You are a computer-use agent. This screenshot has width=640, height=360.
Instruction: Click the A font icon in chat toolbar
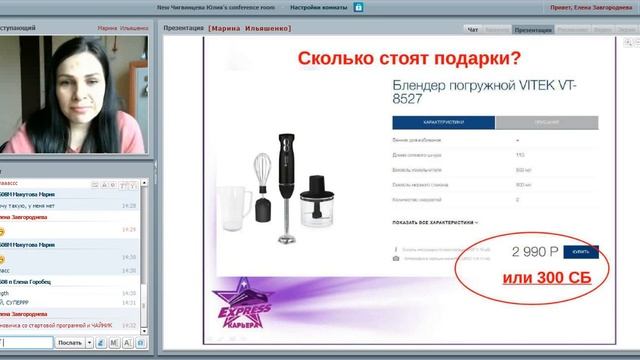tap(127, 343)
